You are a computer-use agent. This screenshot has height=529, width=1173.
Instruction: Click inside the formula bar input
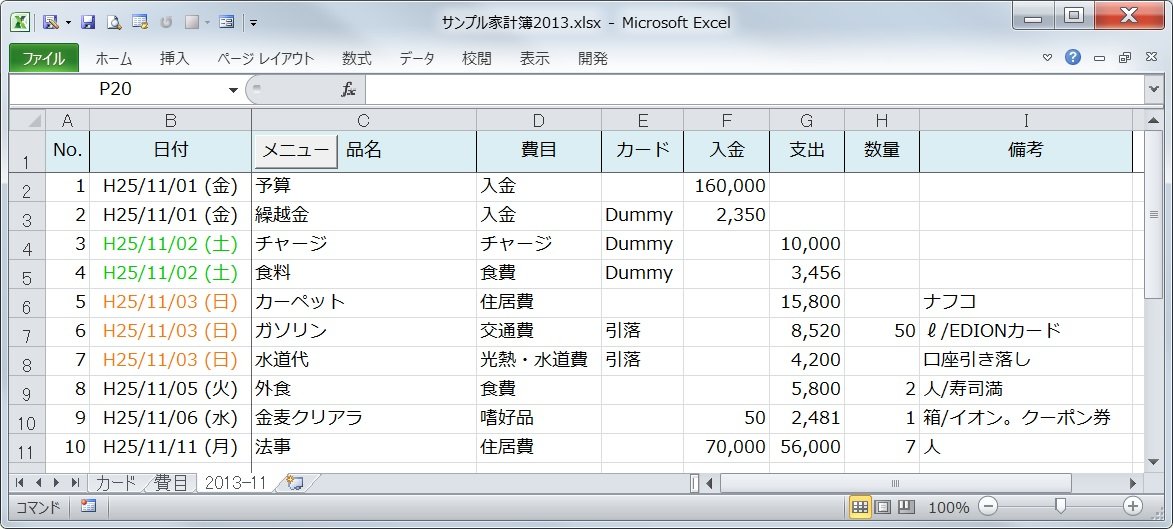pos(754,90)
